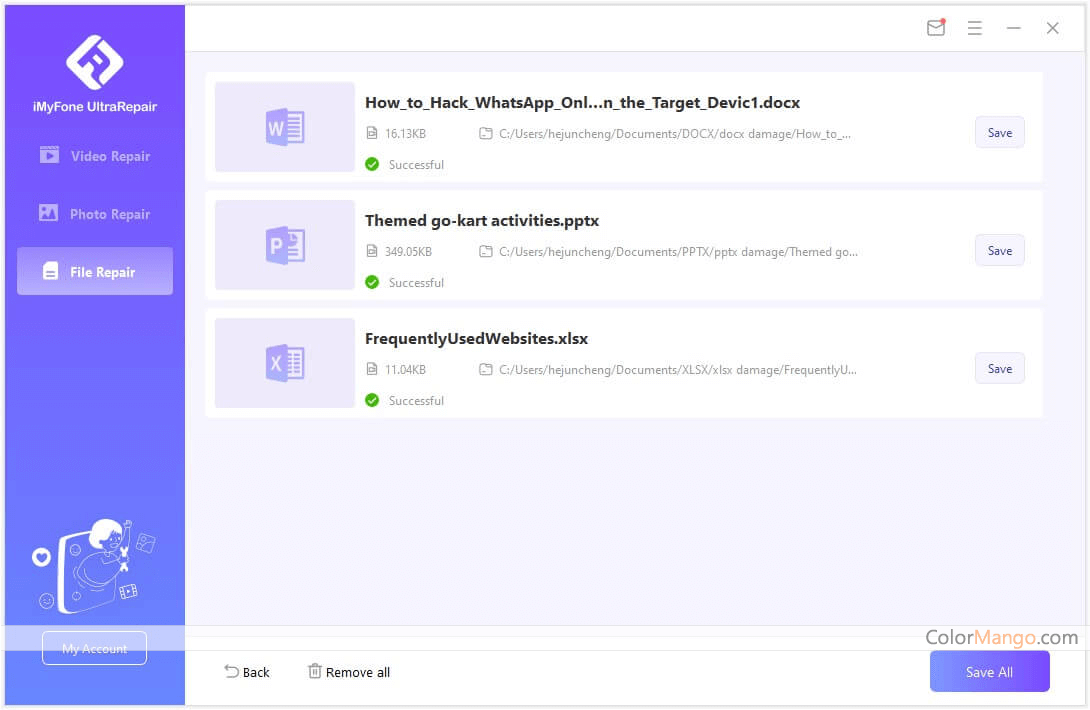This screenshot has width=1090, height=710.
Task: Save the FrequentlyUsedWebsites xlsx file
Action: [x=999, y=369]
